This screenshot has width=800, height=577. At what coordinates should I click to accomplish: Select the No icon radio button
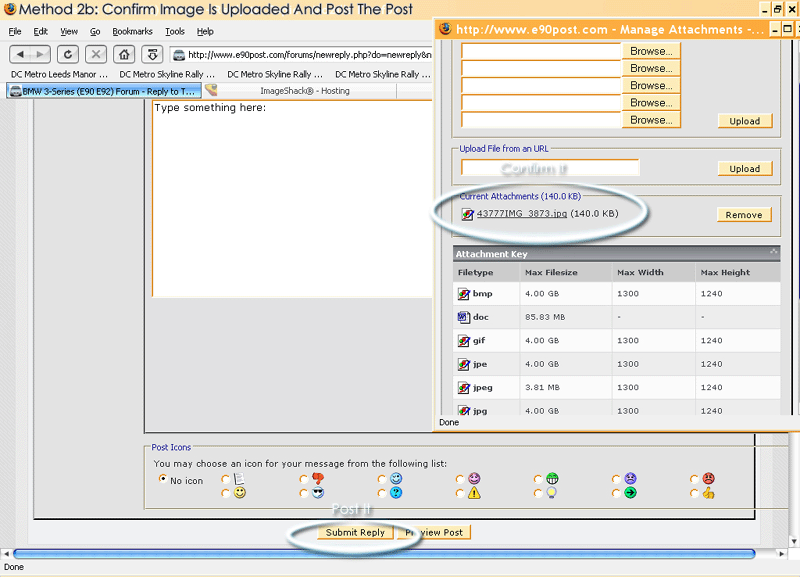(163, 479)
